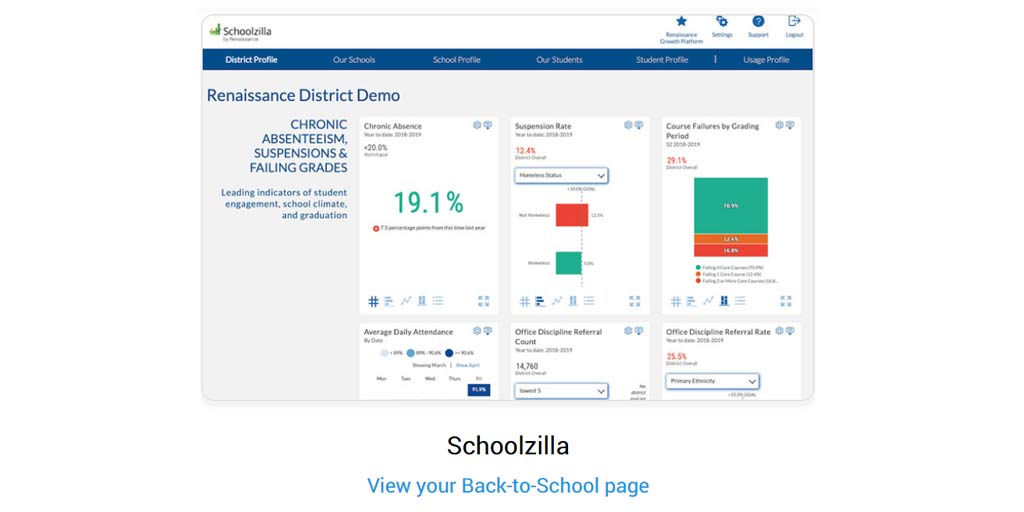This screenshot has width=1024, height=512.
Task: Open Chronic Absence tile gear settings
Action: click(x=477, y=125)
